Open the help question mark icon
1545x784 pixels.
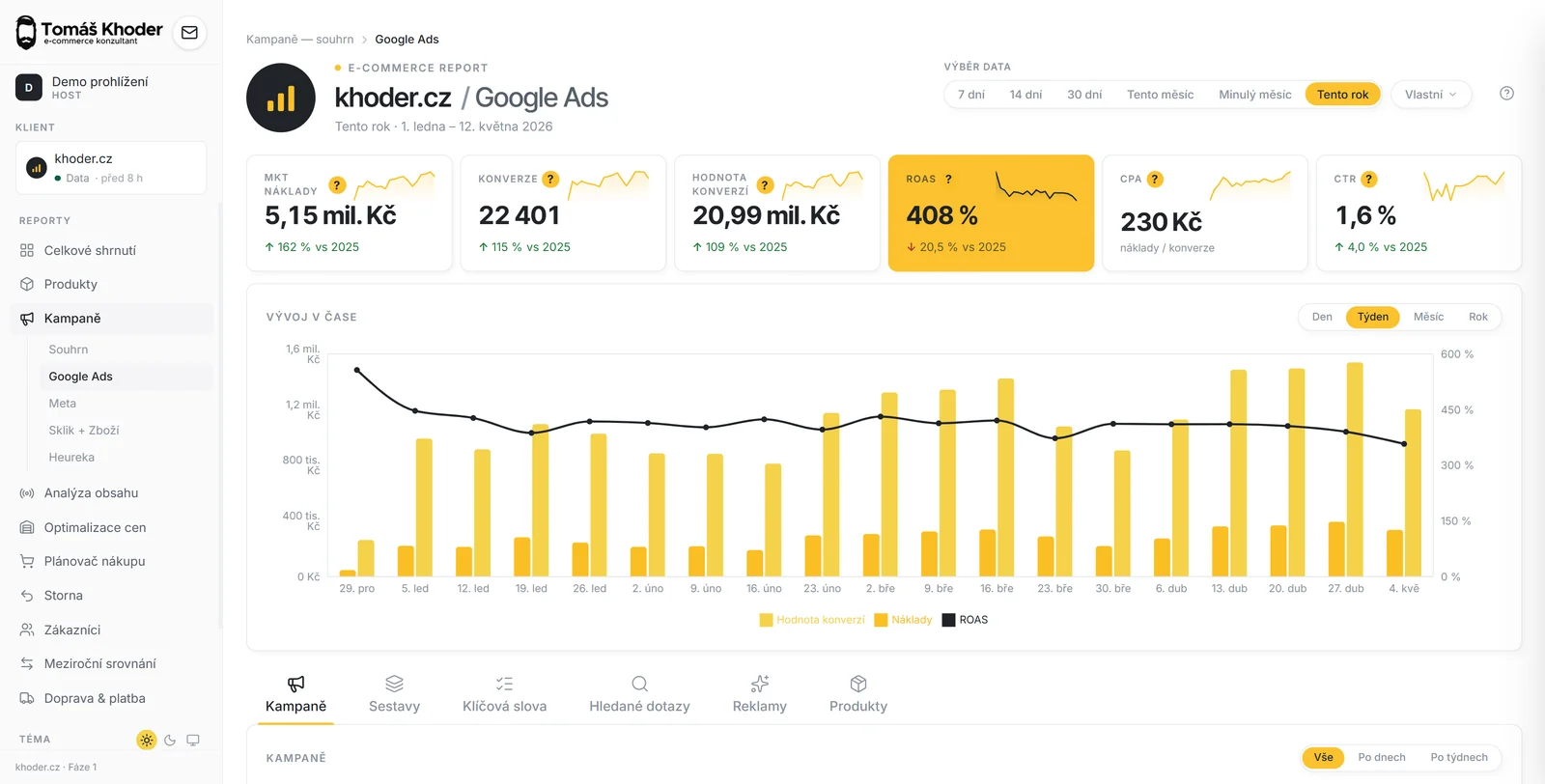pos(1506,94)
